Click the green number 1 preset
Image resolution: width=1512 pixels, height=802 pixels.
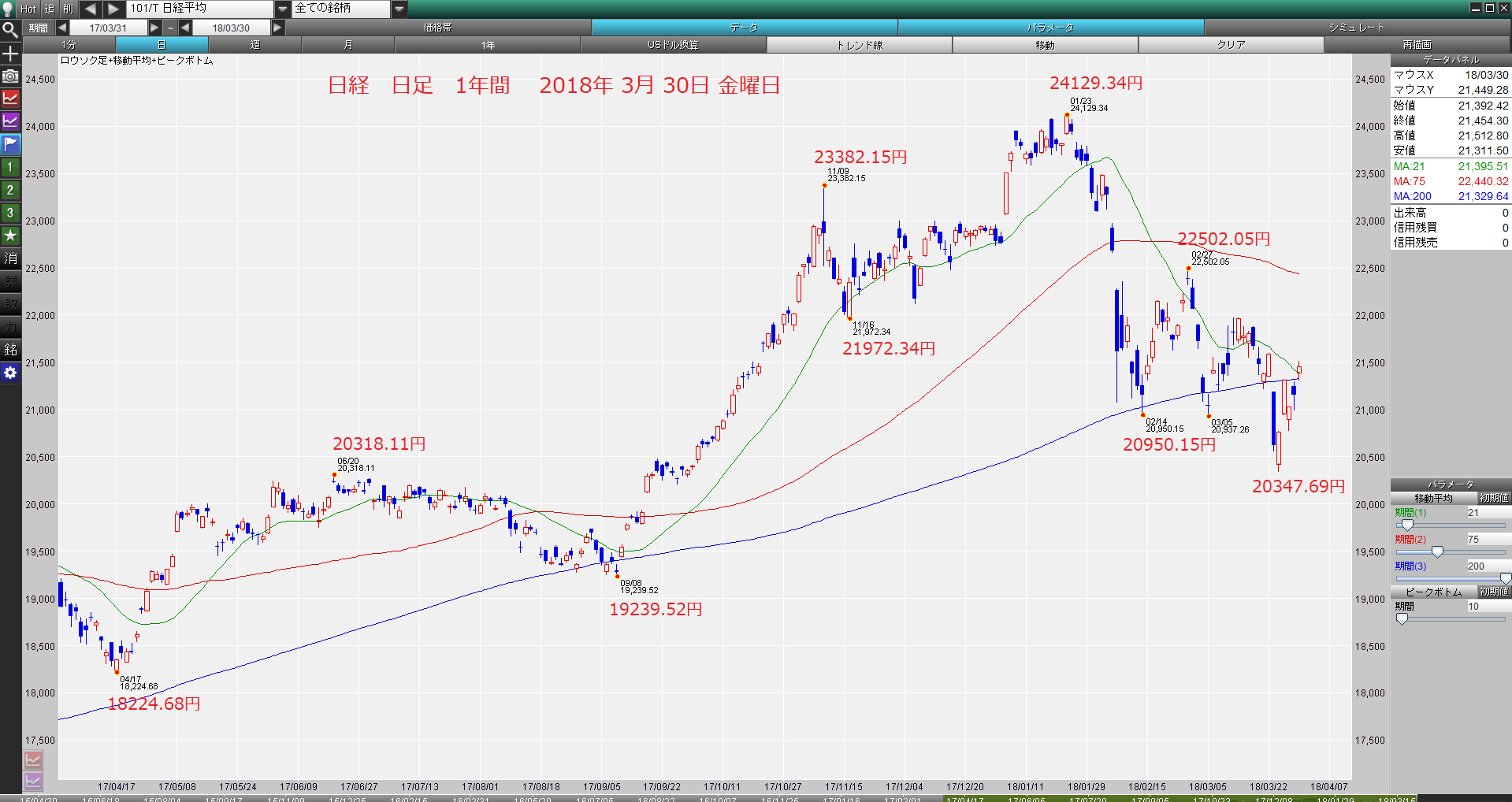(x=10, y=167)
